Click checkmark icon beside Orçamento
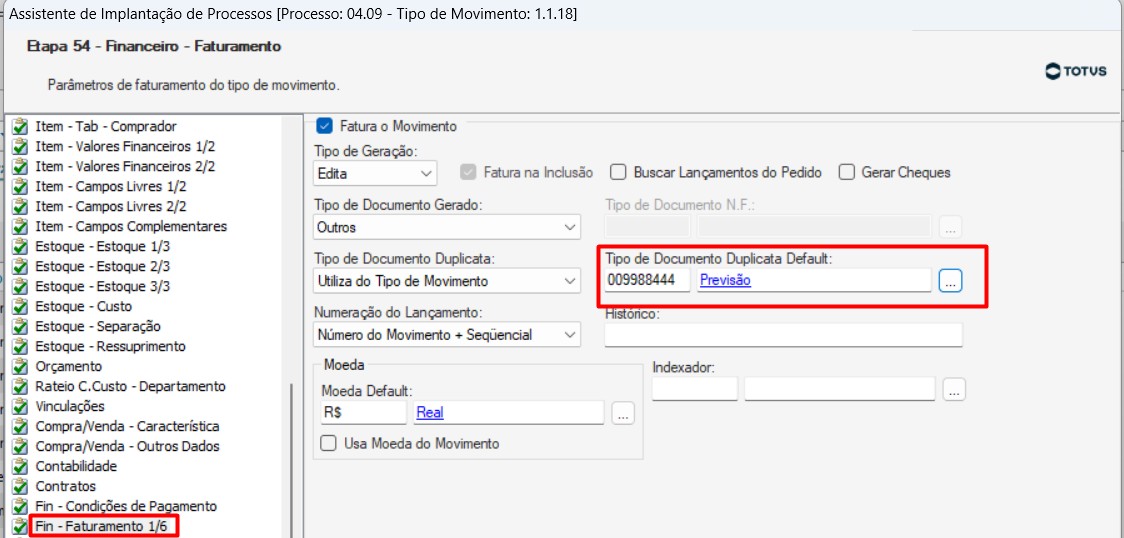The width and height of the screenshot is (1124, 538). click(x=21, y=367)
